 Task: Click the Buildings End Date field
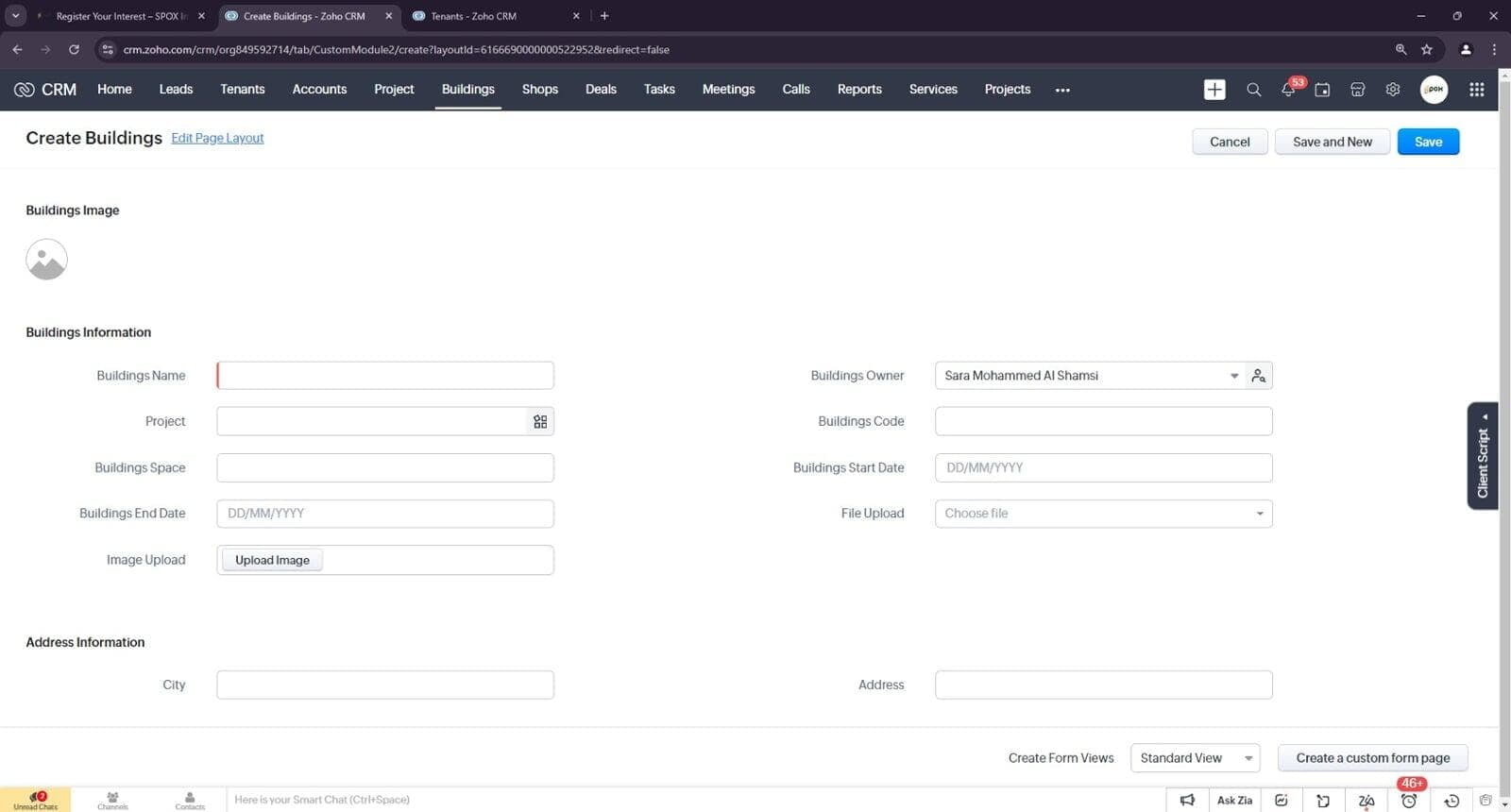click(x=385, y=514)
